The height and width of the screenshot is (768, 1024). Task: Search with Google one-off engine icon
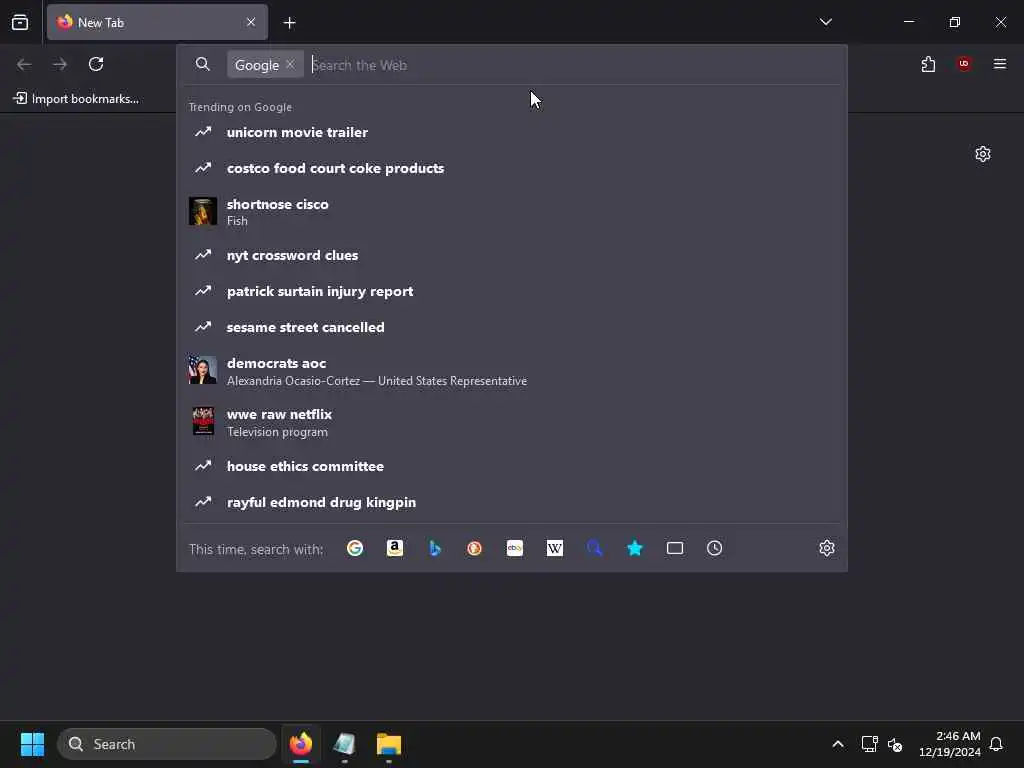pyautogui.click(x=355, y=549)
